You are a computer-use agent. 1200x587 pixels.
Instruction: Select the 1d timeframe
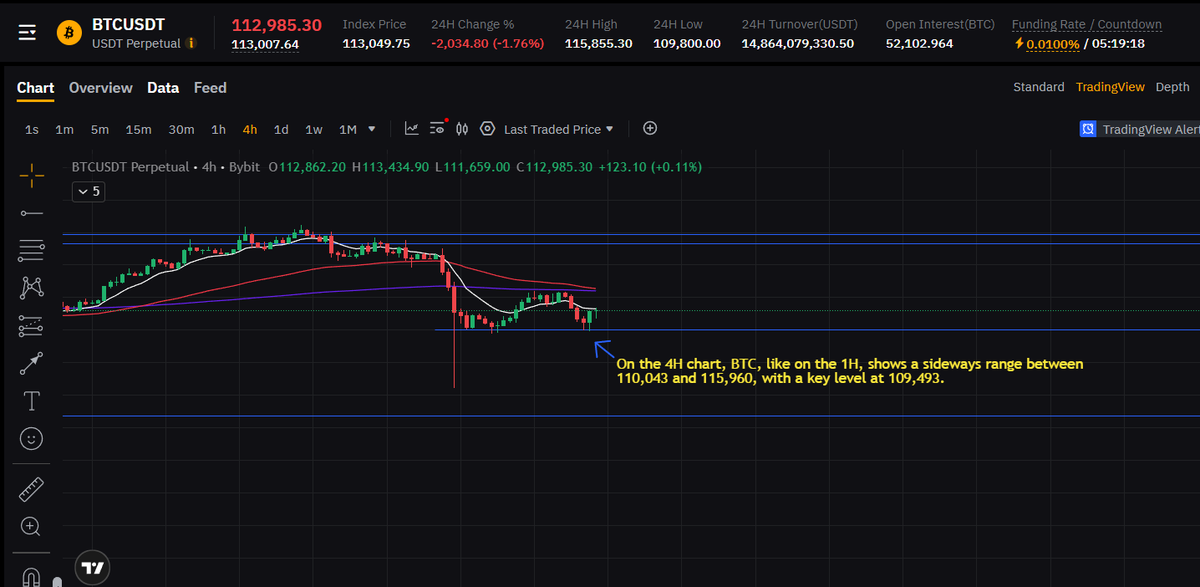click(x=281, y=129)
